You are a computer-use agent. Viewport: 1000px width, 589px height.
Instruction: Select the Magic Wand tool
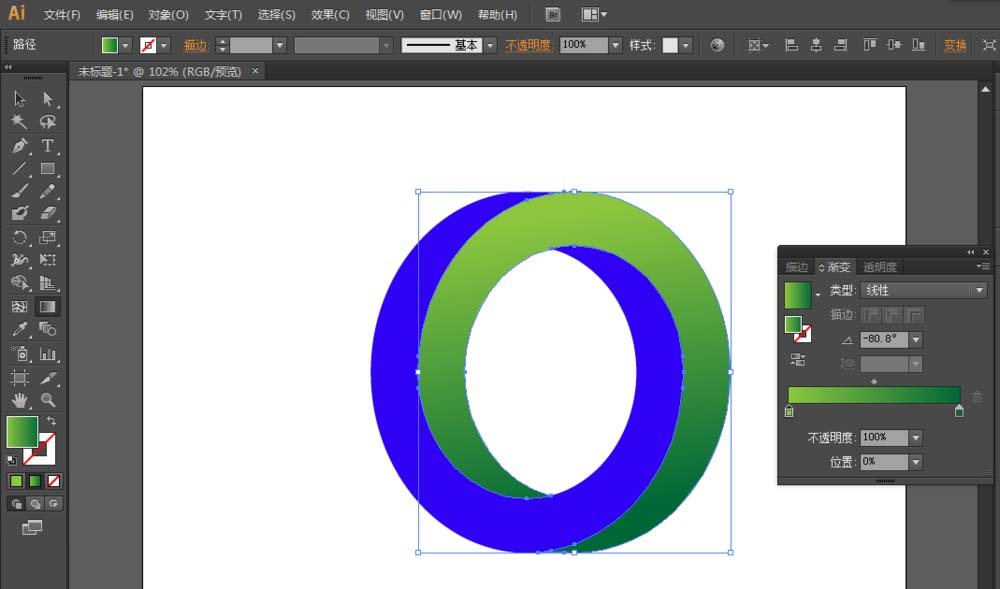(x=19, y=122)
